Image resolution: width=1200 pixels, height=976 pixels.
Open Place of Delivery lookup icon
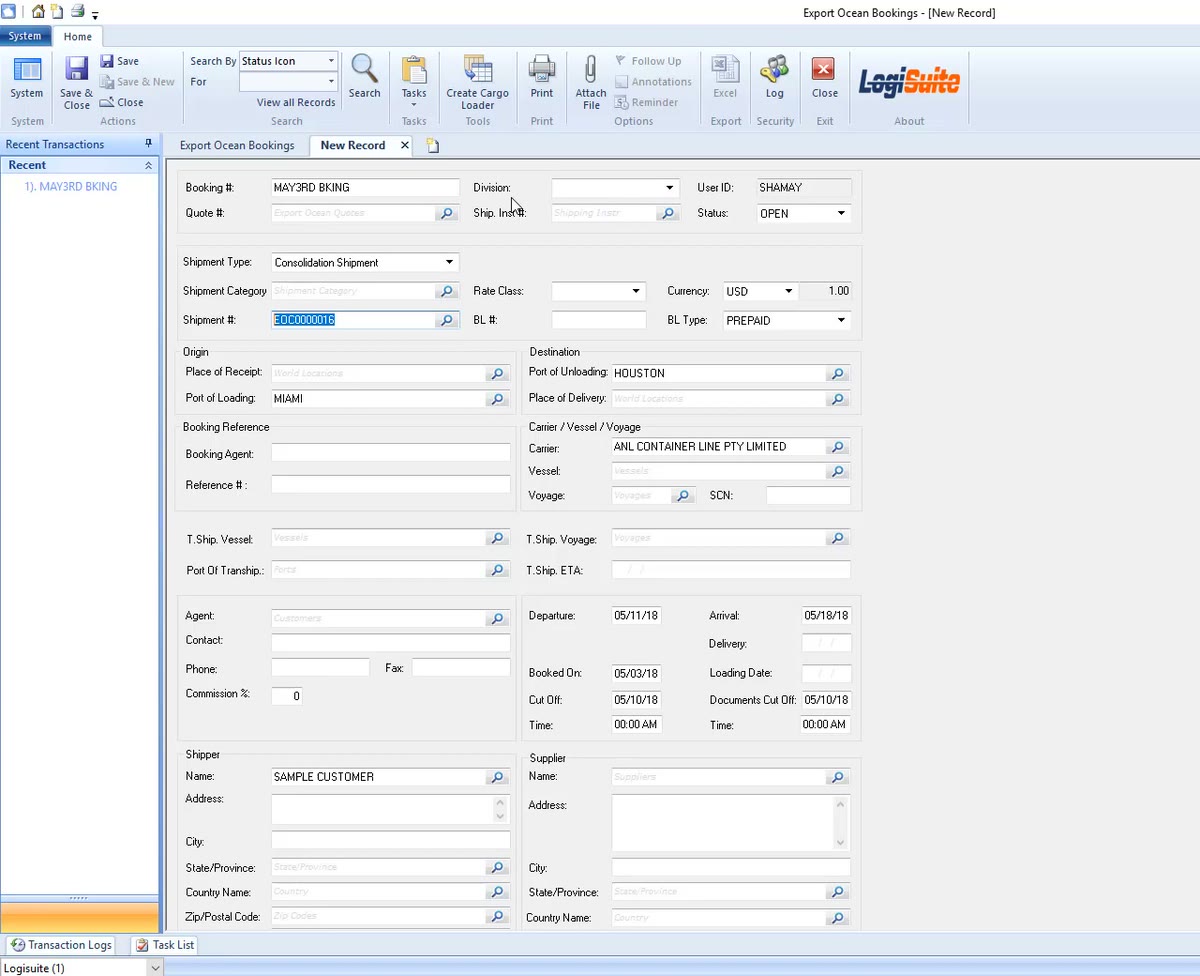coord(838,399)
